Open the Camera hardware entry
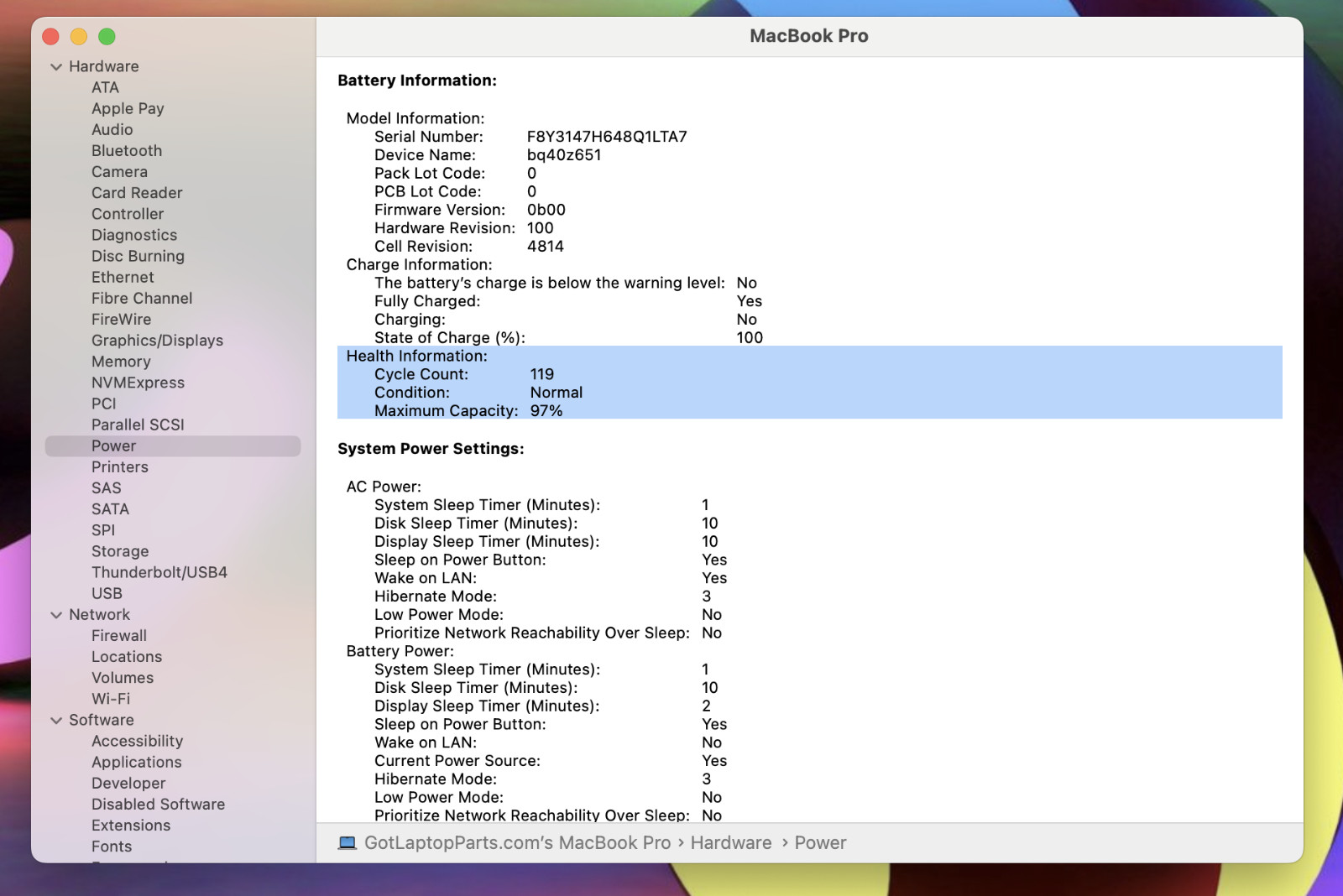Image resolution: width=1343 pixels, height=896 pixels. (119, 171)
